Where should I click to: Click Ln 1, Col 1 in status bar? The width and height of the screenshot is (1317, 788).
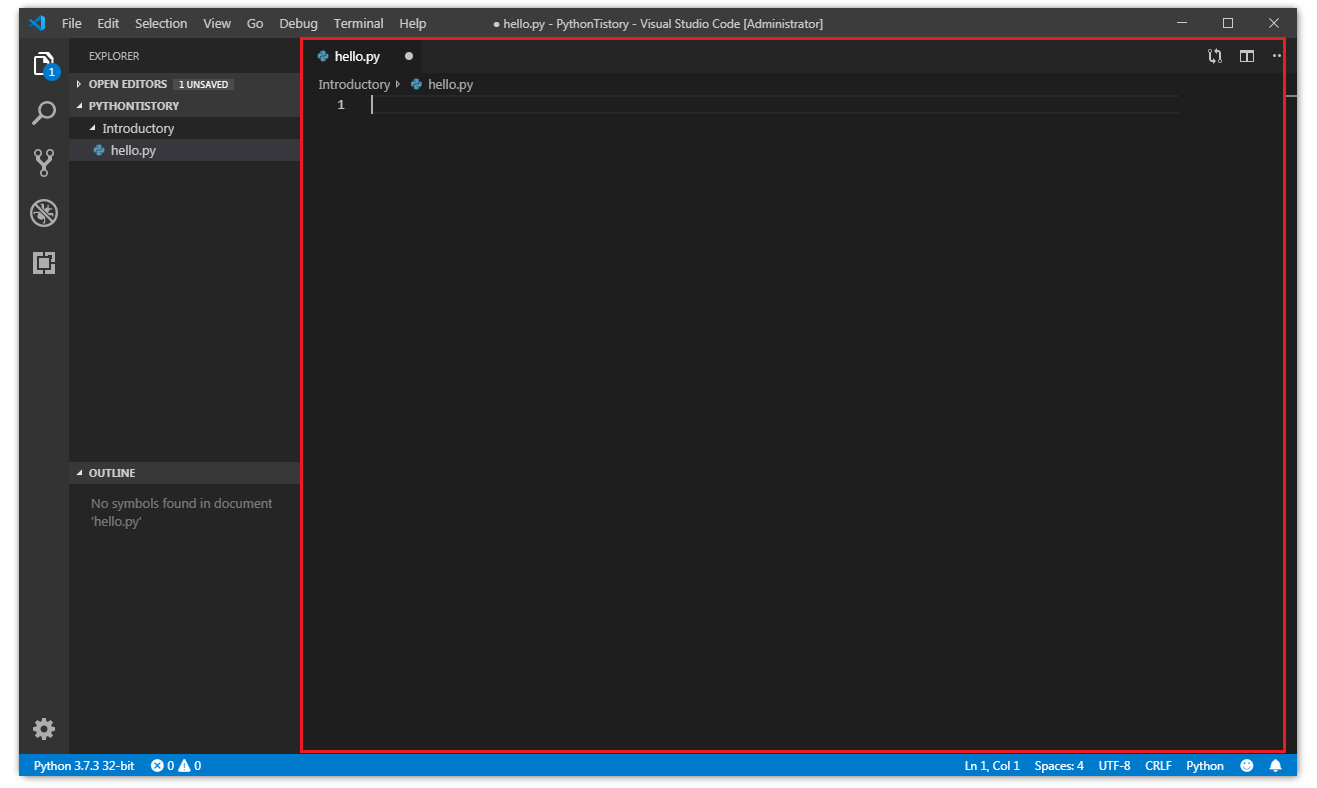pyautogui.click(x=992, y=766)
